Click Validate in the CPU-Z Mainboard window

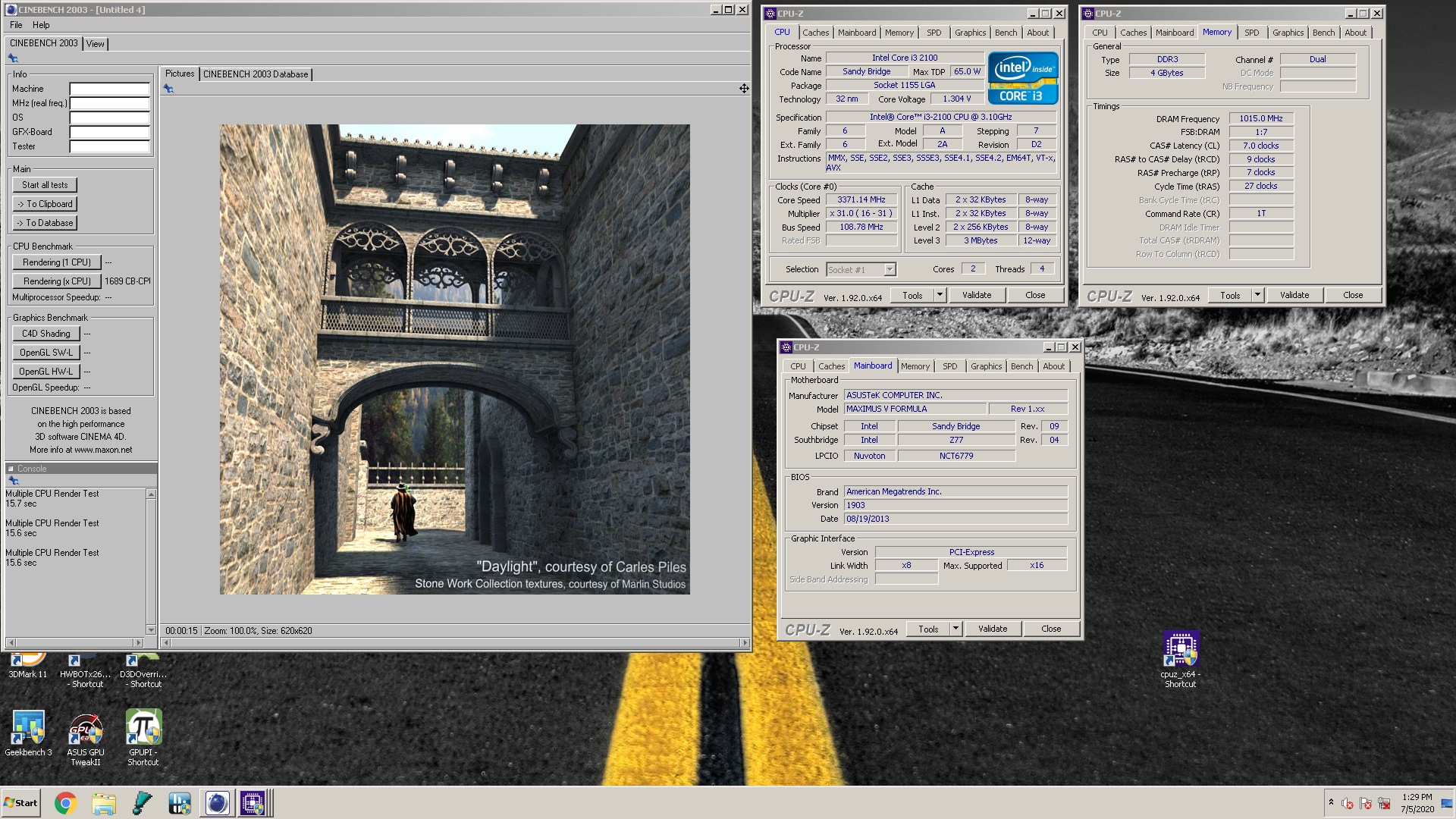(x=993, y=629)
